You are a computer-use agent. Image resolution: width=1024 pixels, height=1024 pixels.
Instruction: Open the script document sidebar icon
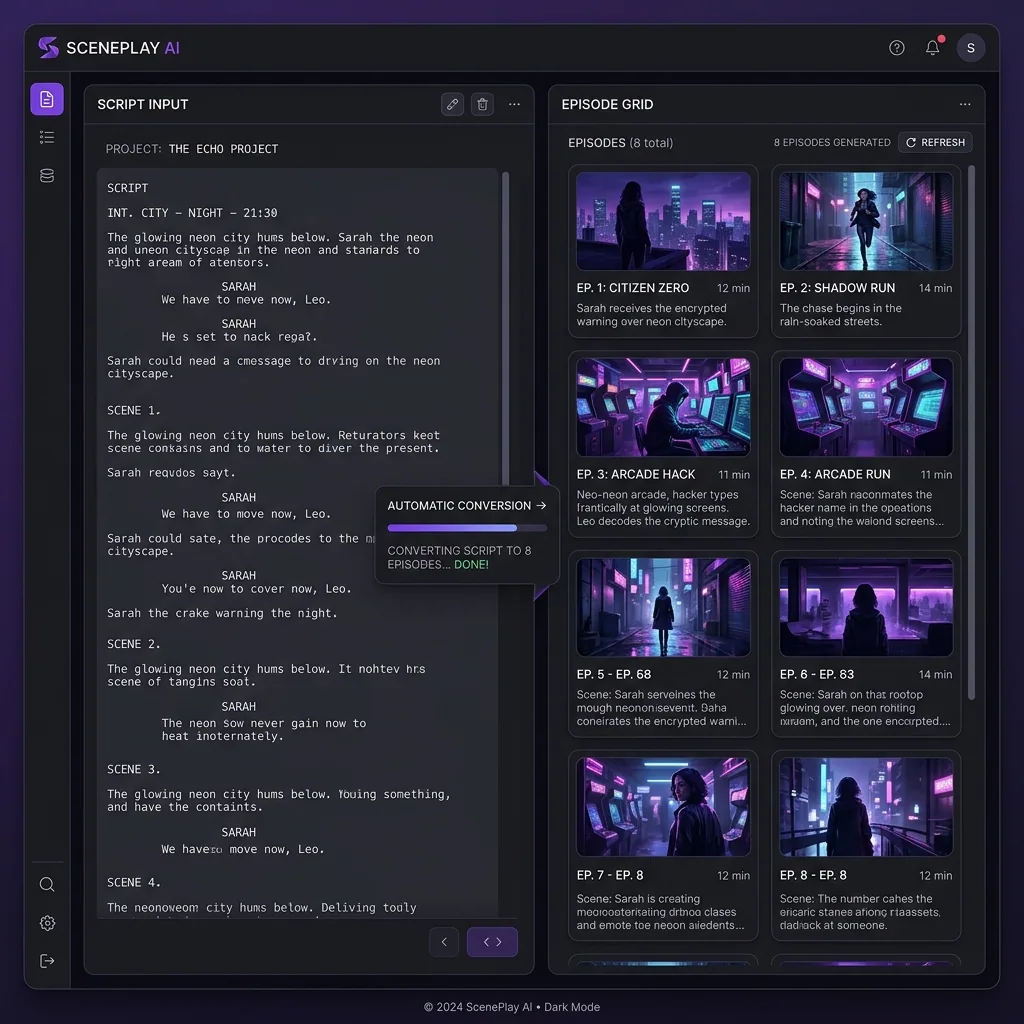pos(47,99)
